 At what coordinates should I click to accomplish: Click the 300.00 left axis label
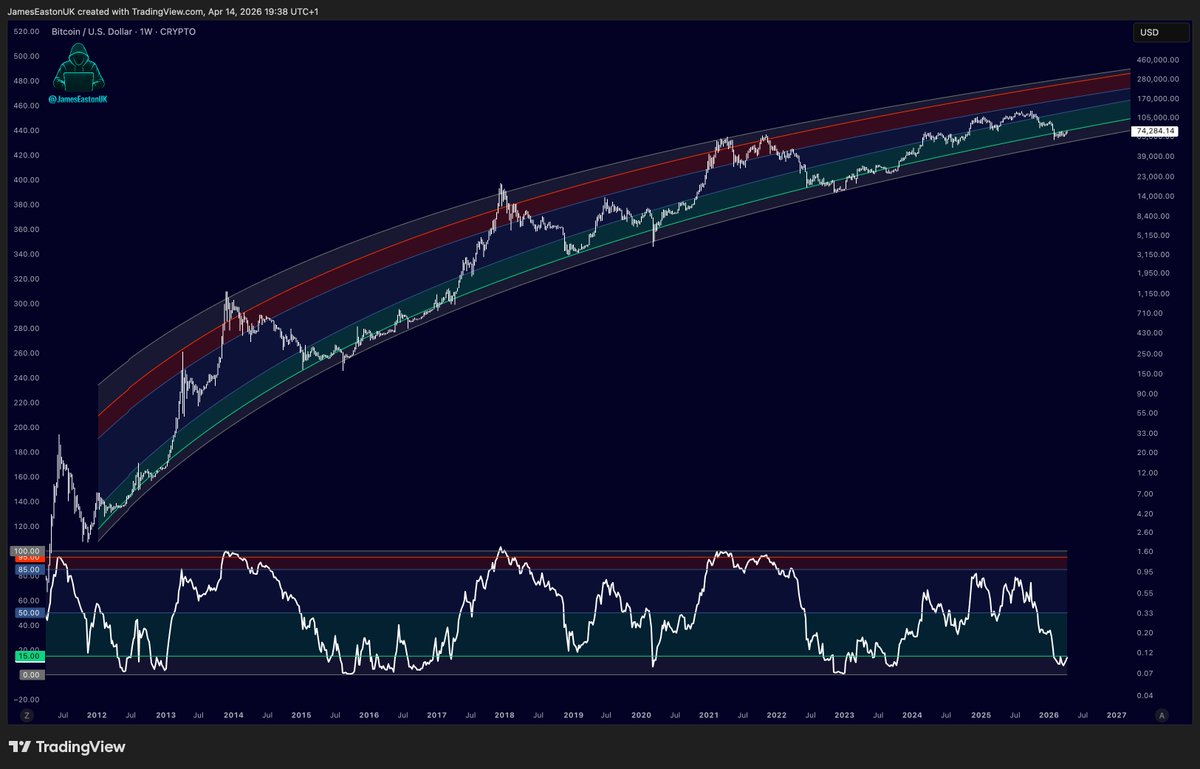tap(27, 304)
